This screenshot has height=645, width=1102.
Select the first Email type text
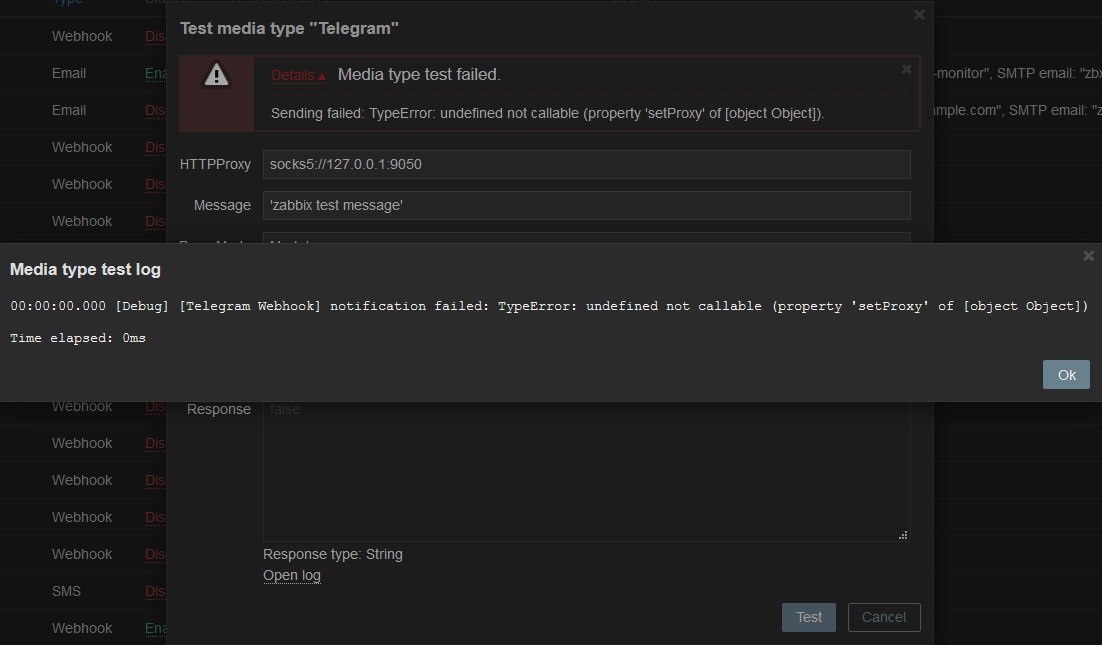pyautogui.click(x=69, y=73)
